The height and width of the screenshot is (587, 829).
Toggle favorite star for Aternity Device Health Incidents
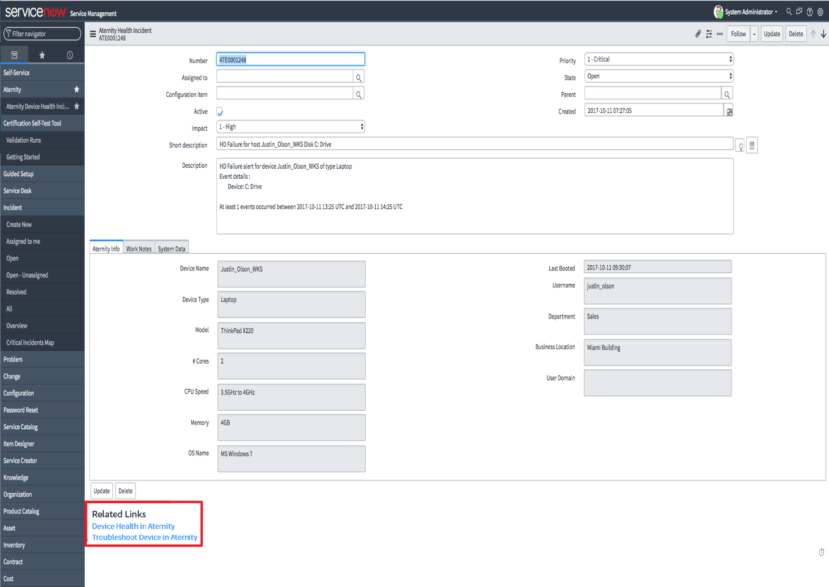pos(77,106)
